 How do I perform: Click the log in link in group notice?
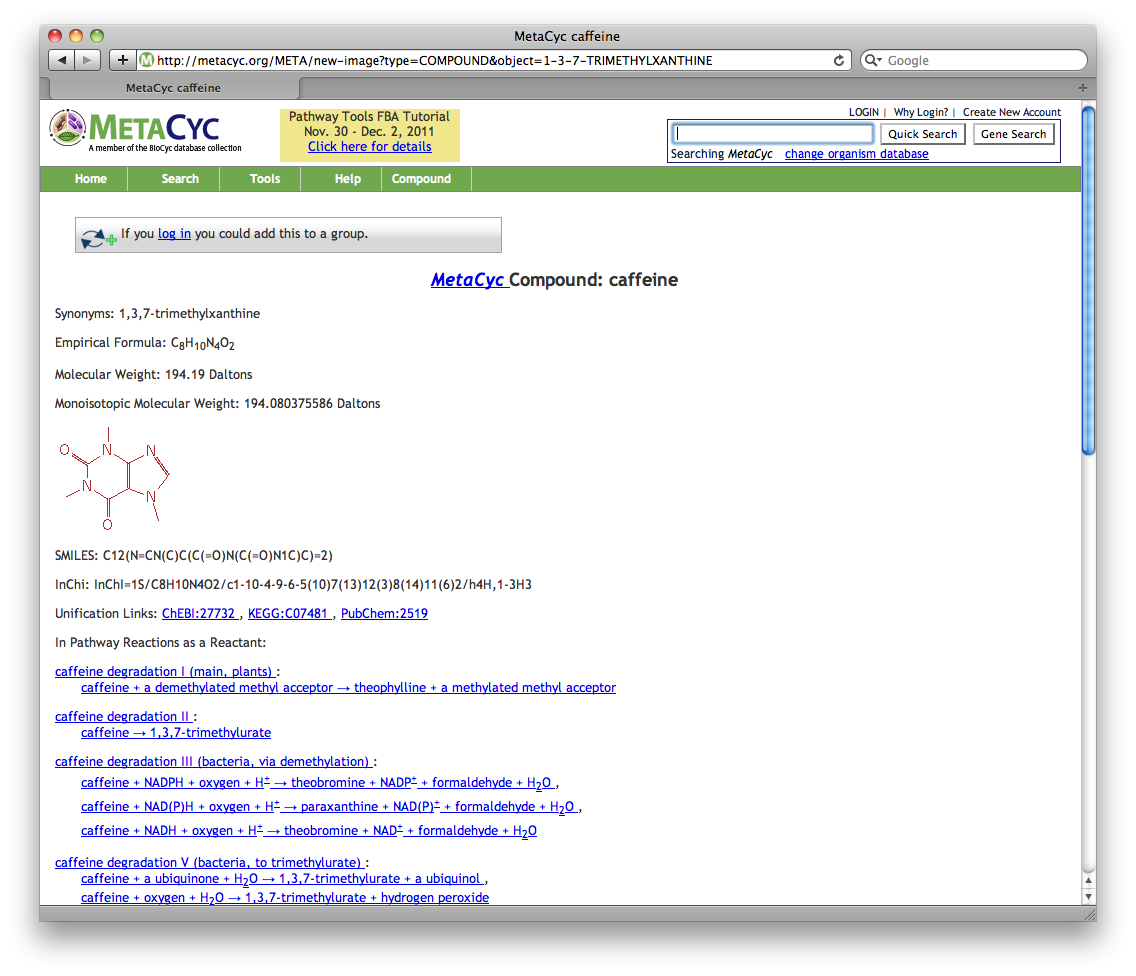point(175,233)
